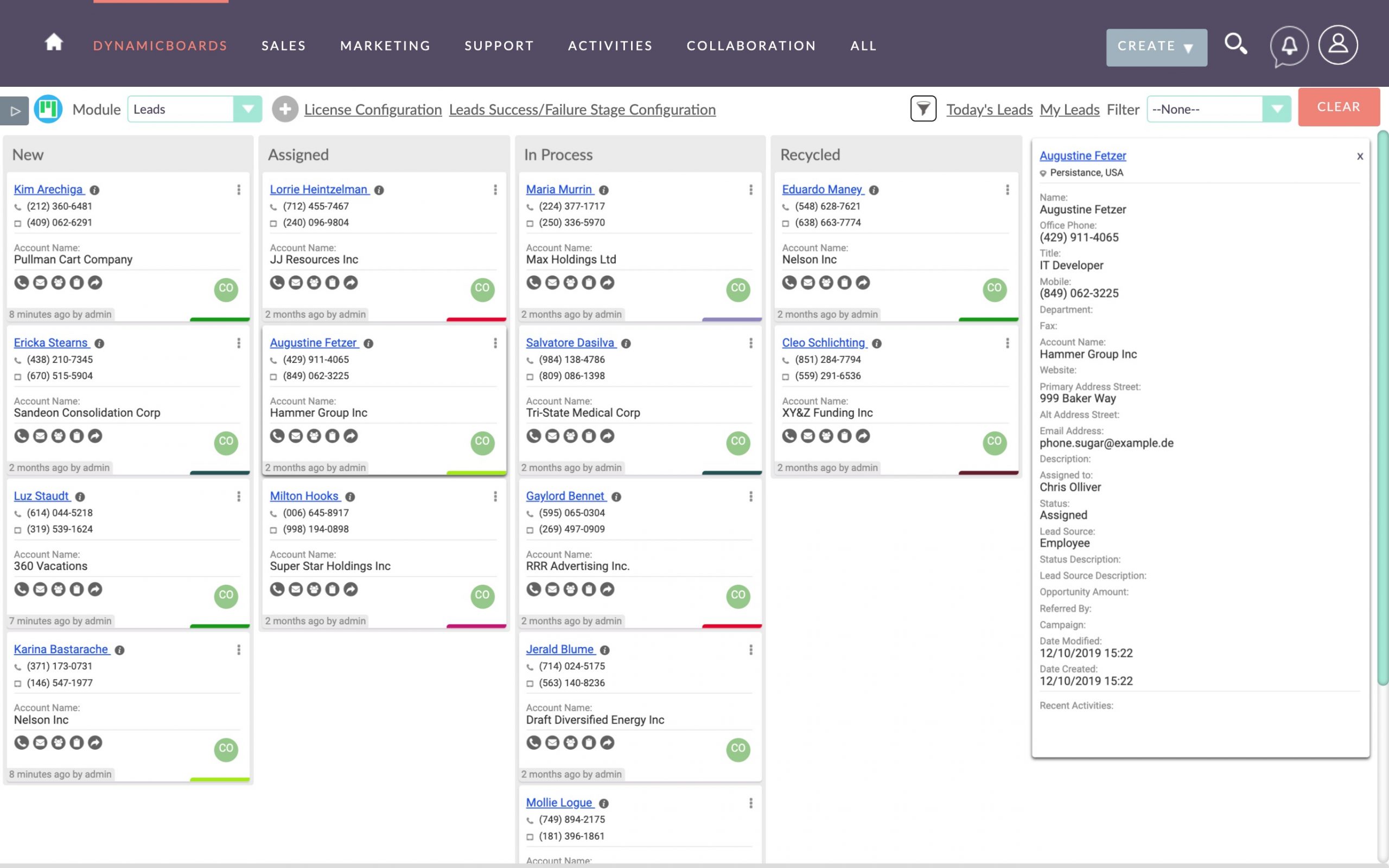Select the SALES menu item
Image resolution: width=1389 pixels, height=868 pixels.
pos(284,45)
